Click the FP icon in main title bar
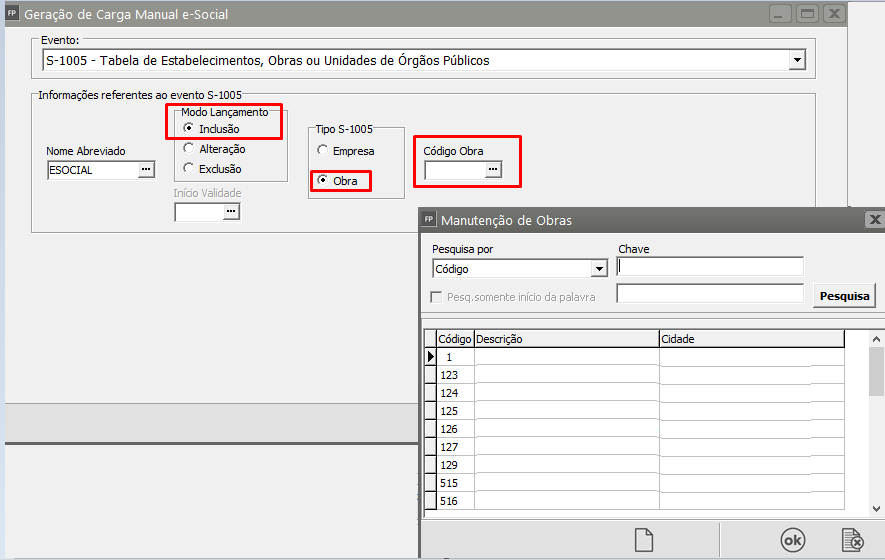The height and width of the screenshot is (560, 885). pos(12,14)
